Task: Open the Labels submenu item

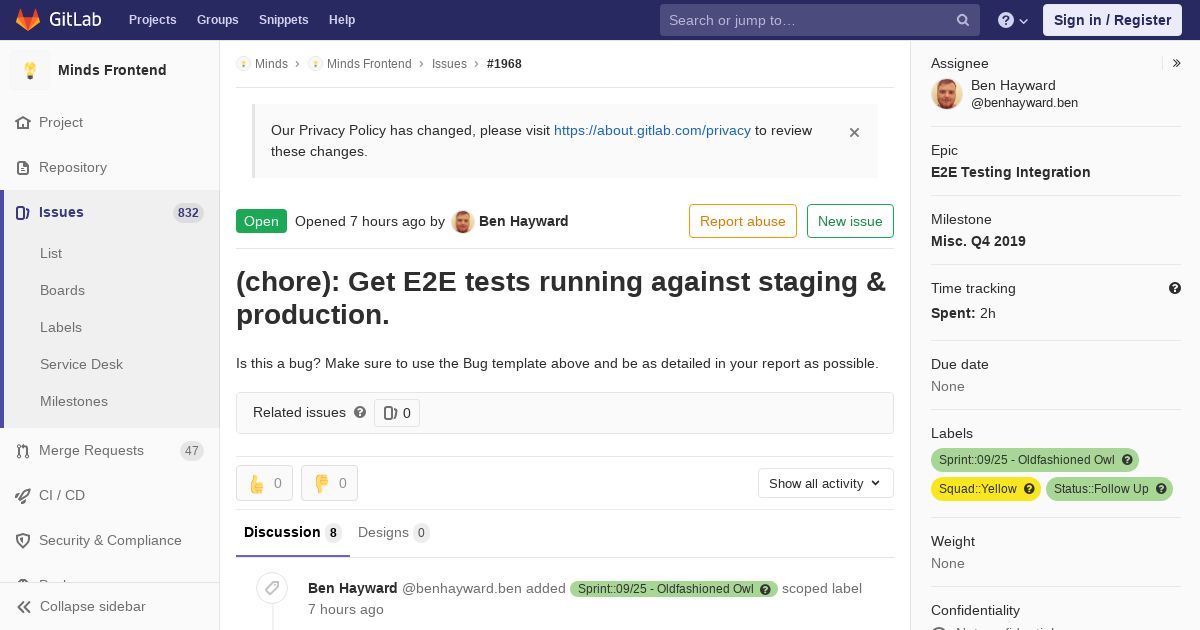Action: [x=61, y=327]
